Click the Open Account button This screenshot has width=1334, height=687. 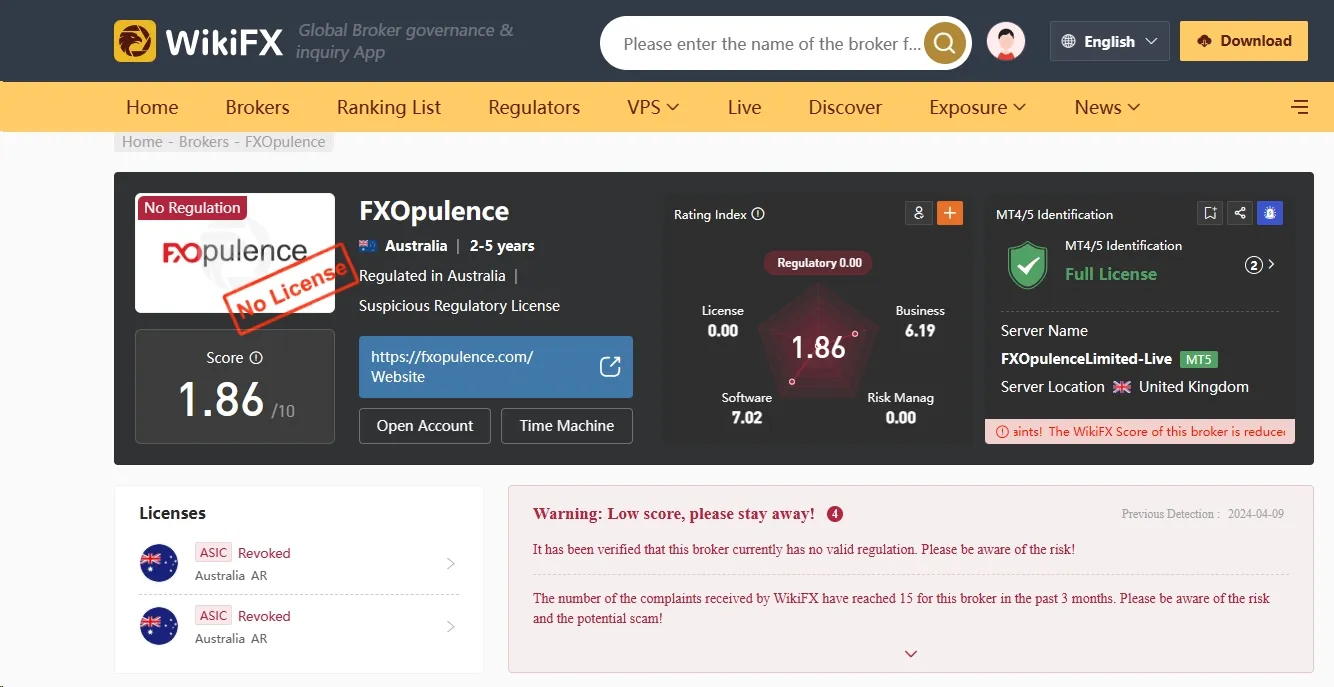click(x=425, y=426)
